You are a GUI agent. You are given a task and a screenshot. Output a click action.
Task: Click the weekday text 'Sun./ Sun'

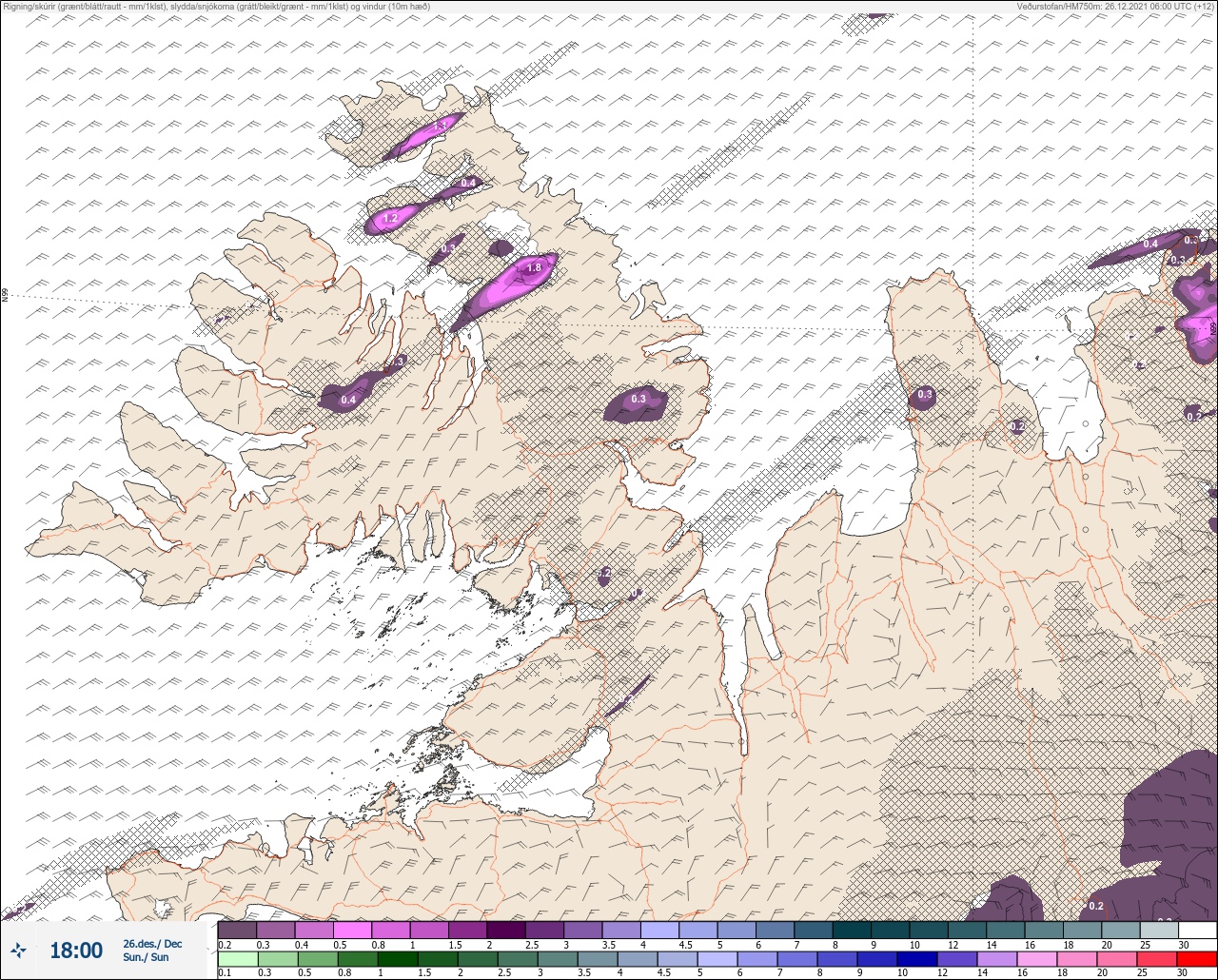[x=146, y=957]
